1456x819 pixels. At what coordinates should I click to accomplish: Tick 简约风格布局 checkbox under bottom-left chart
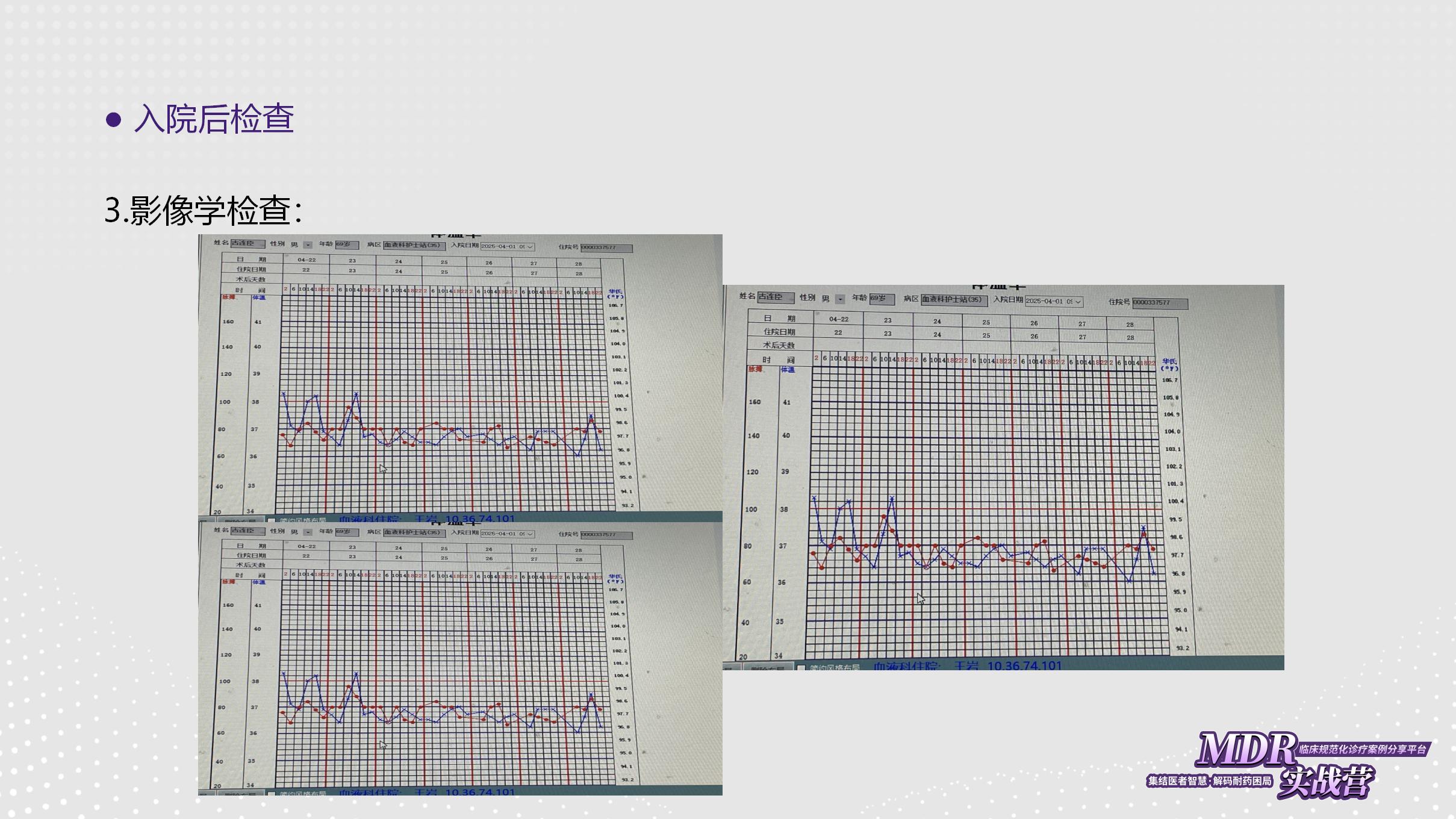point(271,793)
